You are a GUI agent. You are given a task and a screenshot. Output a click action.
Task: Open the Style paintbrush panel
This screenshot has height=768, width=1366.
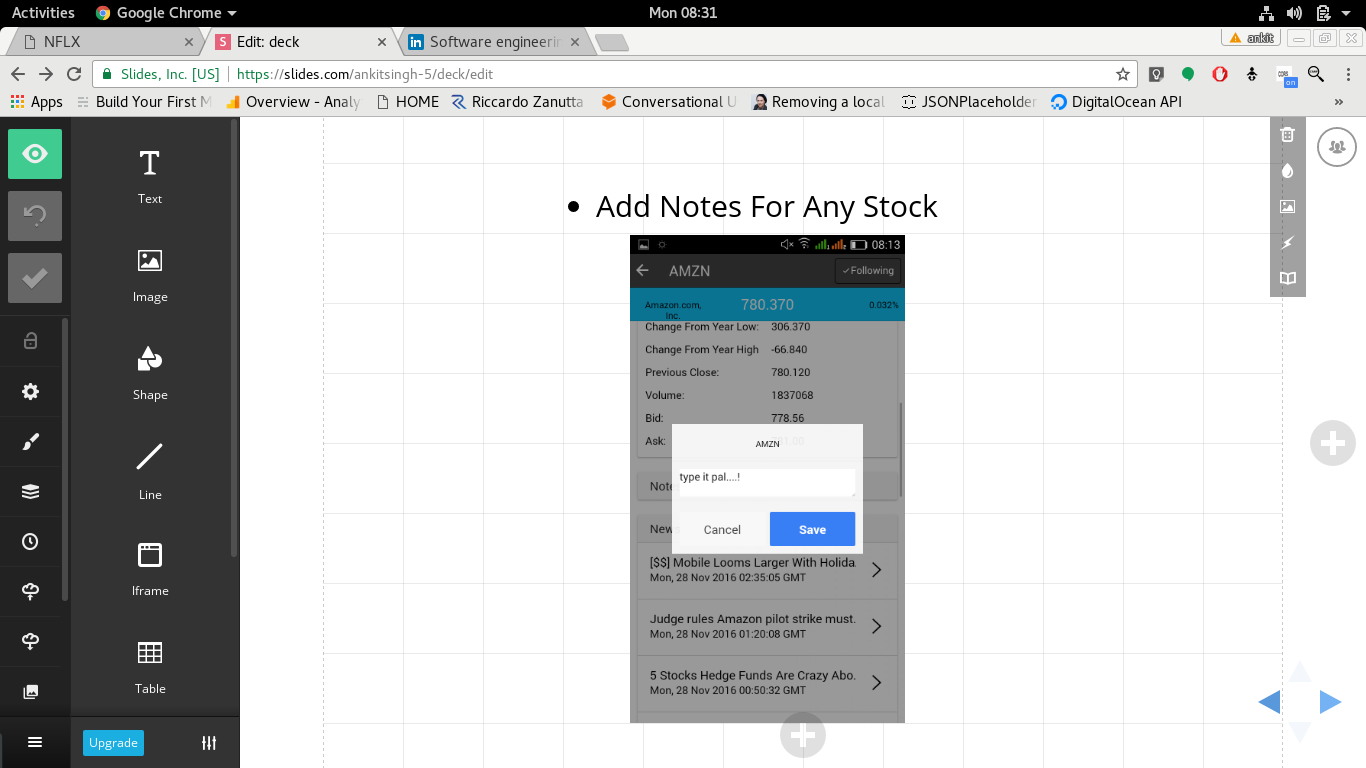tap(30, 442)
